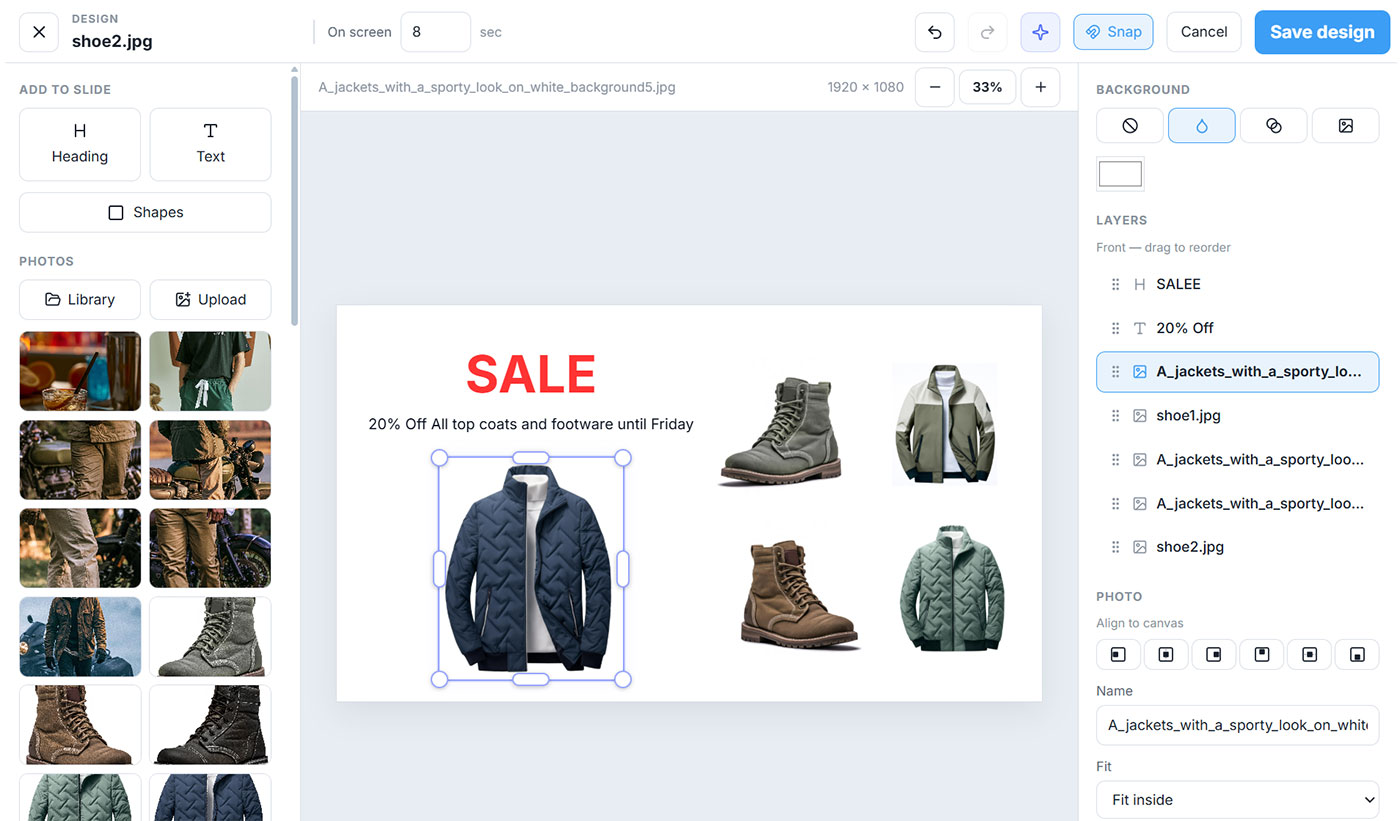This screenshot has width=1400, height=821.
Task: Align photo to canvas vertical middle
Action: (1310, 654)
